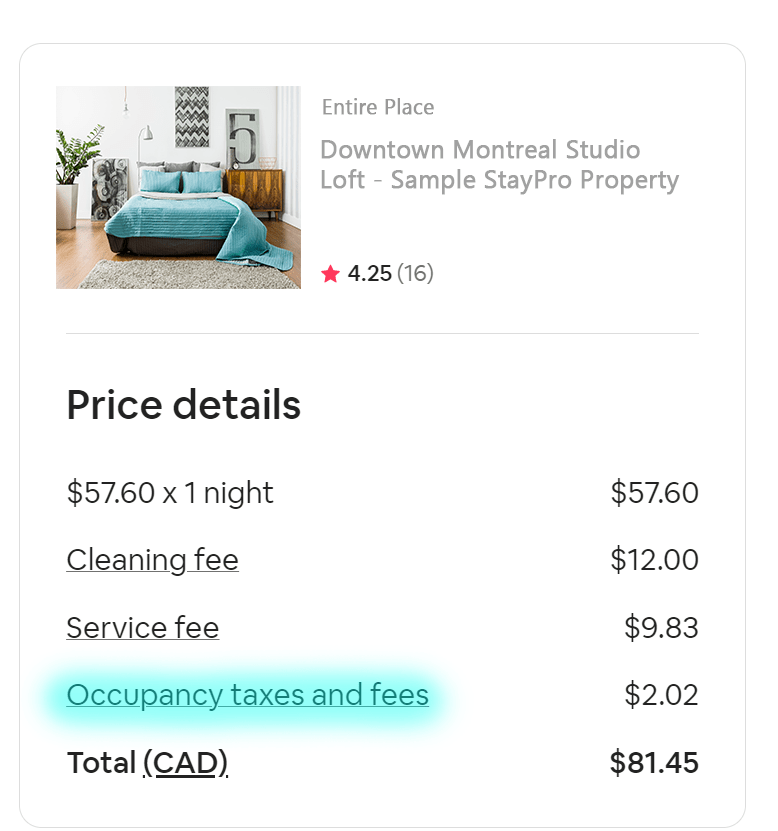
Task: Click the Price details heading
Action: pos(183,405)
